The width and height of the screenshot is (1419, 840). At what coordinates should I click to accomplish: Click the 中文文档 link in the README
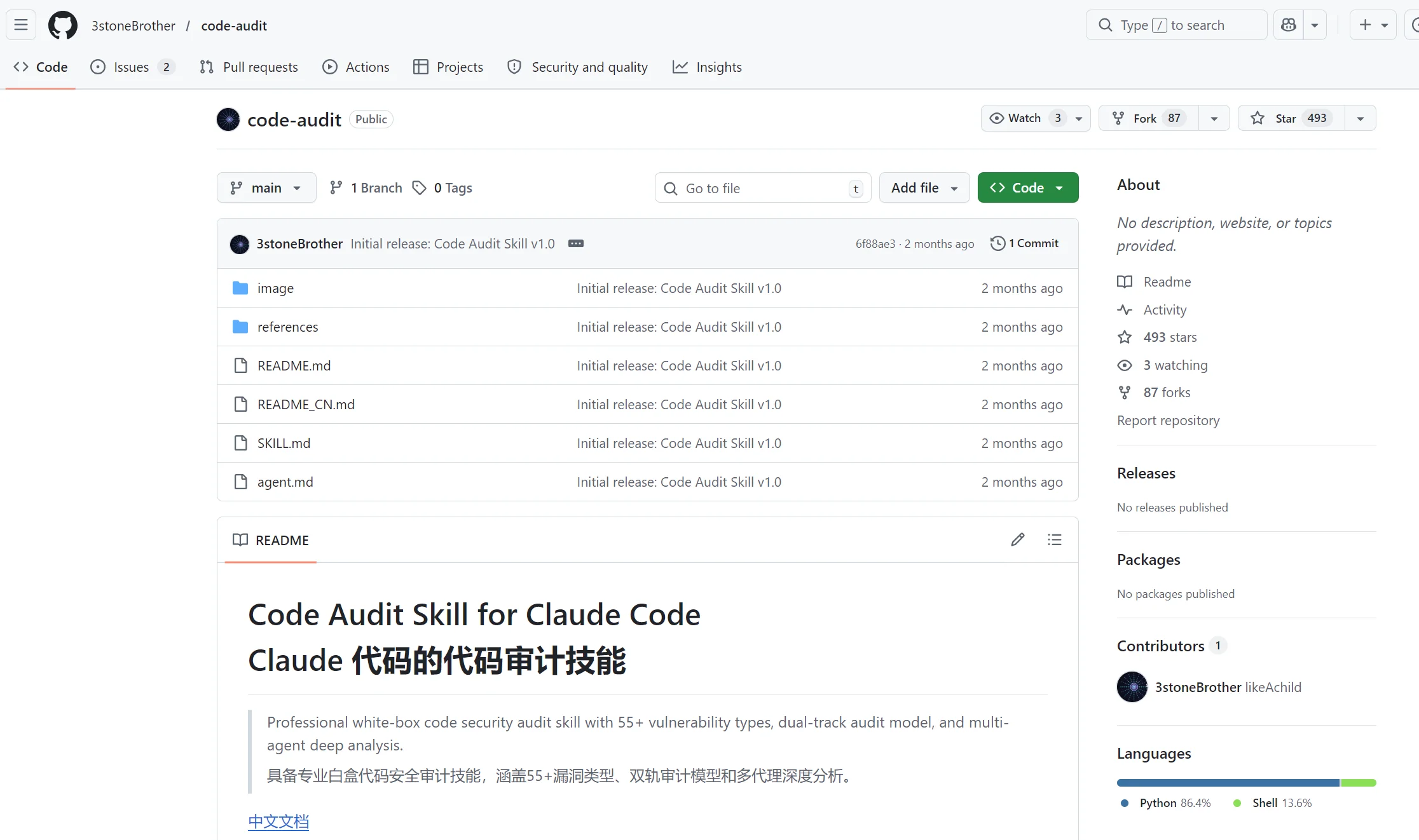point(278,821)
